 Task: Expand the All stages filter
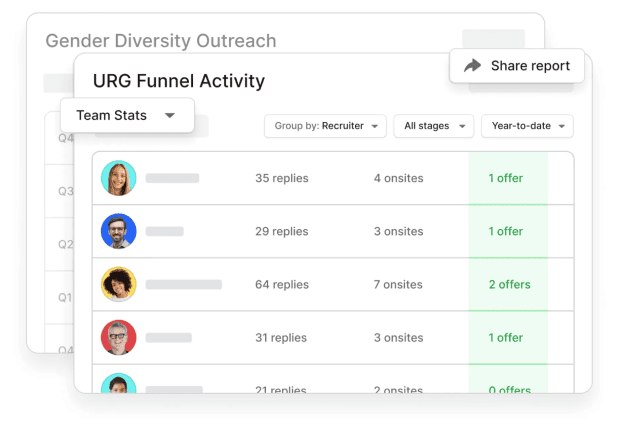coord(433,126)
